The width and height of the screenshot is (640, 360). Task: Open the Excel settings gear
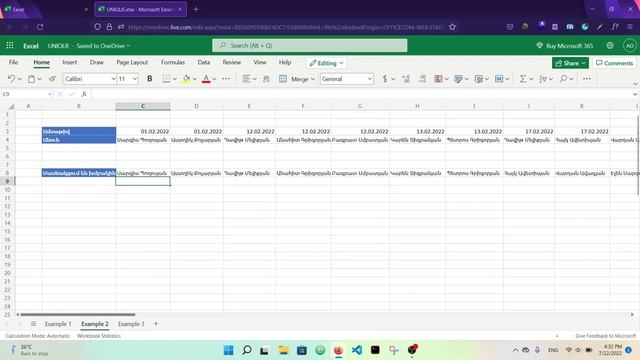(x=610, y=45)
